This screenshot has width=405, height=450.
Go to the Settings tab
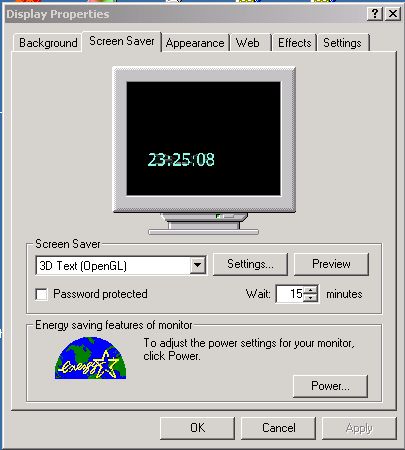pyautogui.click(x=343, y=43)
